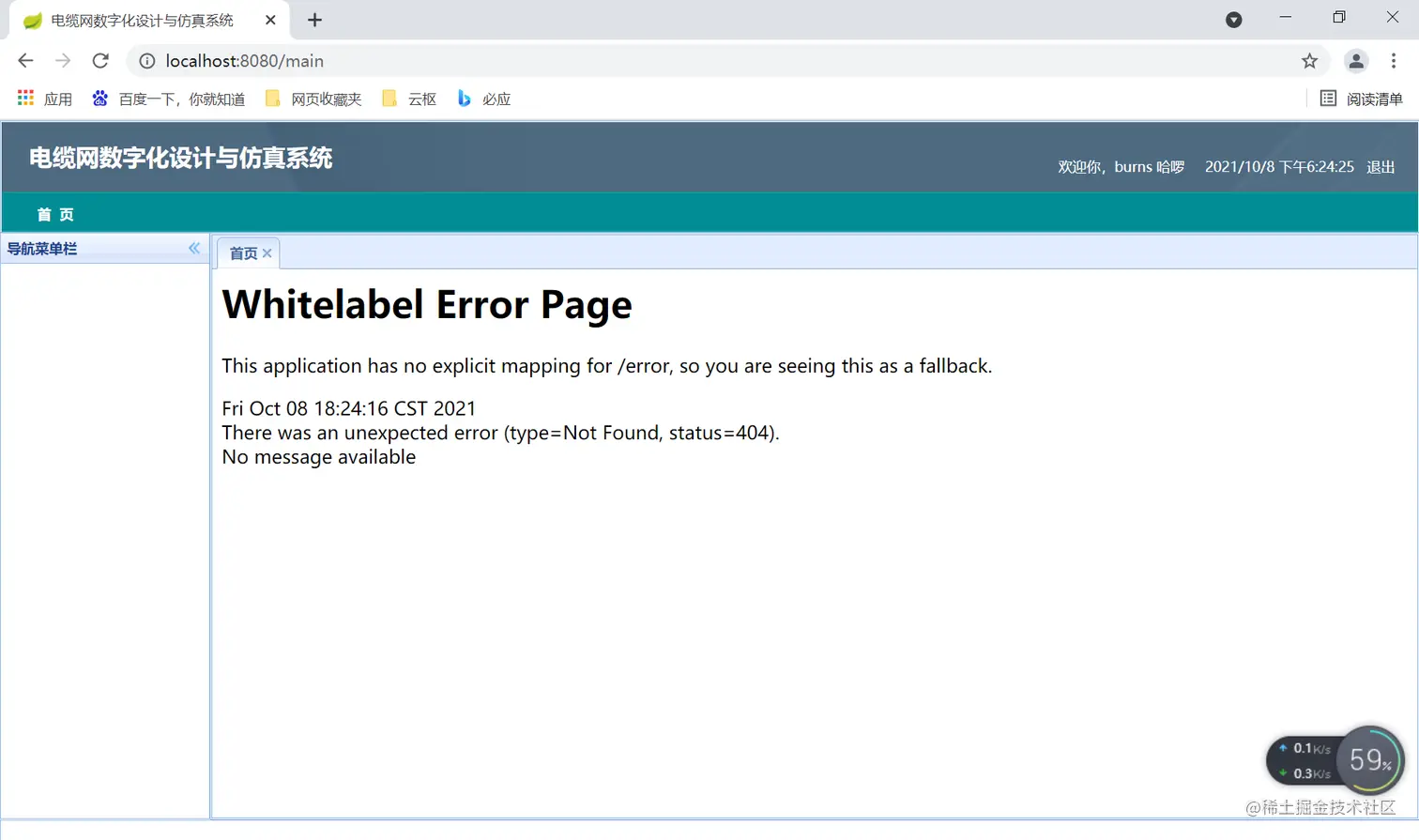Open the 阅读清单 reading list

tap(1362, 99)
